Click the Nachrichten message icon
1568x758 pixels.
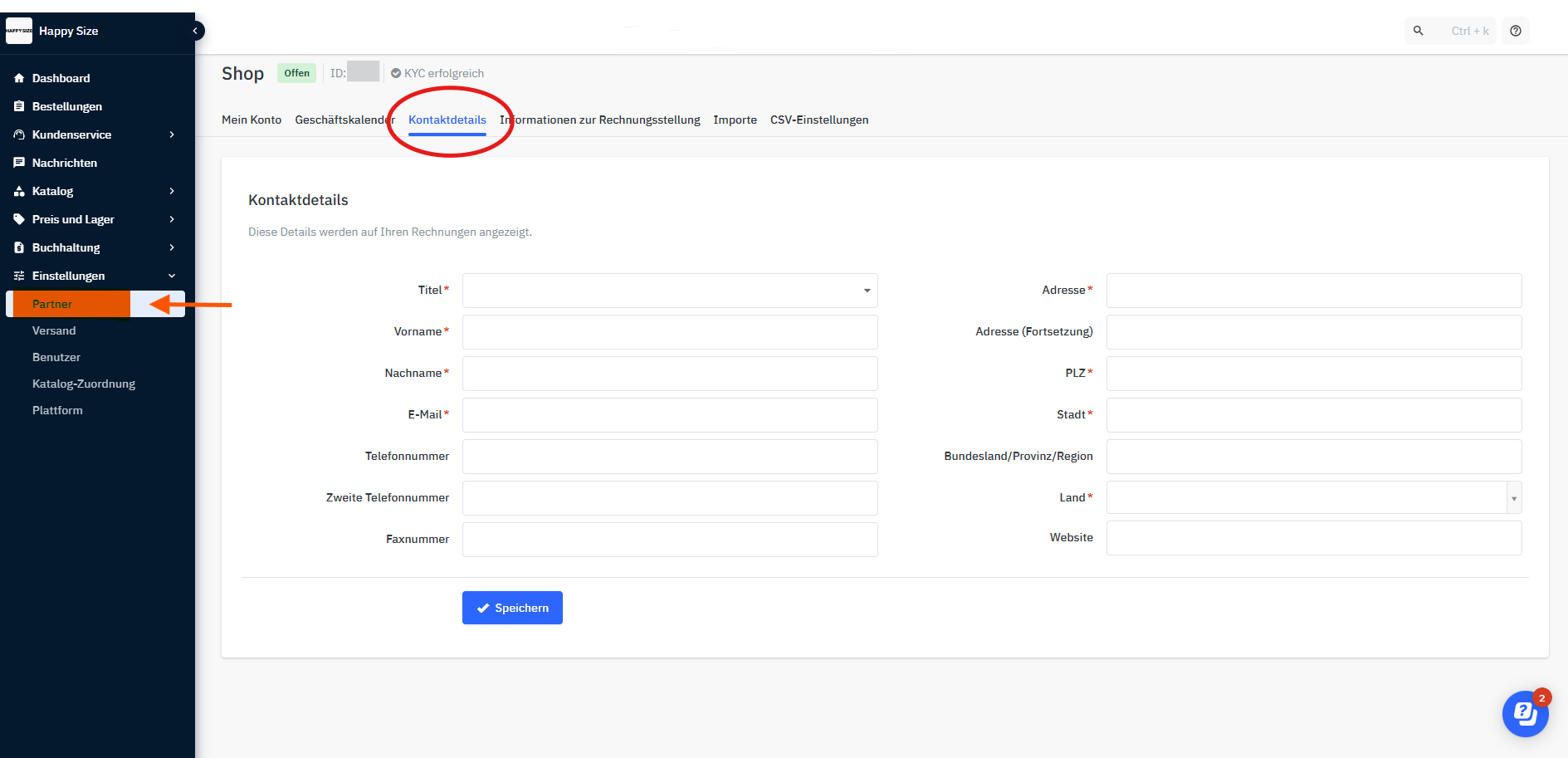coord(19,163)
